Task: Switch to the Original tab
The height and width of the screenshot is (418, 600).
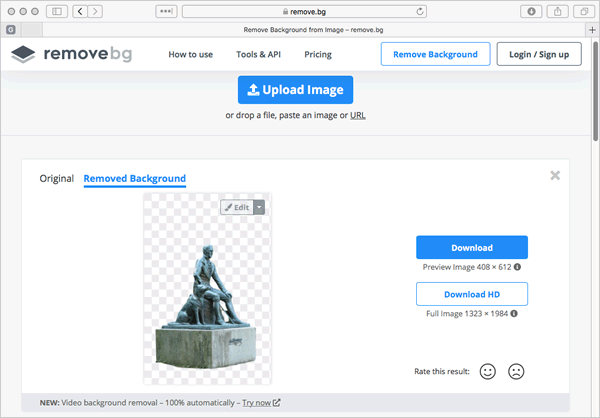Action: click(x=57, y=179)
